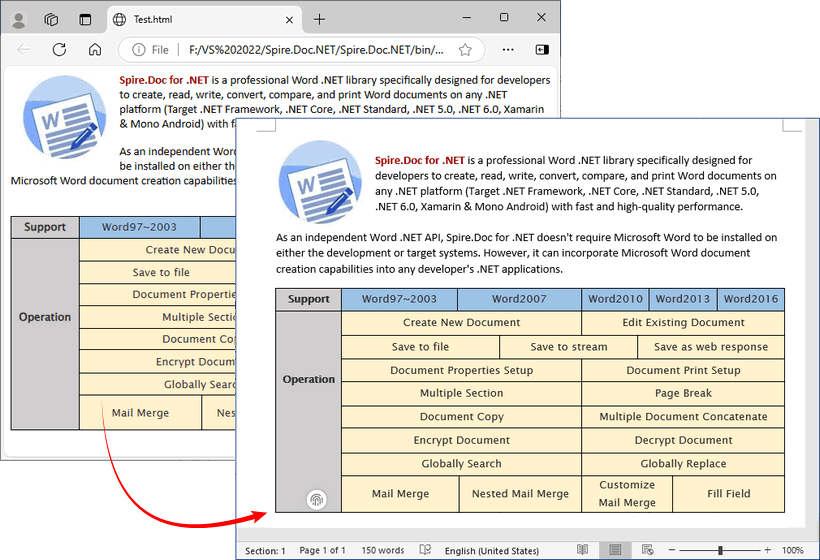Click the Globally Replace cell
This screenshot has height=560, width=820.
pos(683,464)
